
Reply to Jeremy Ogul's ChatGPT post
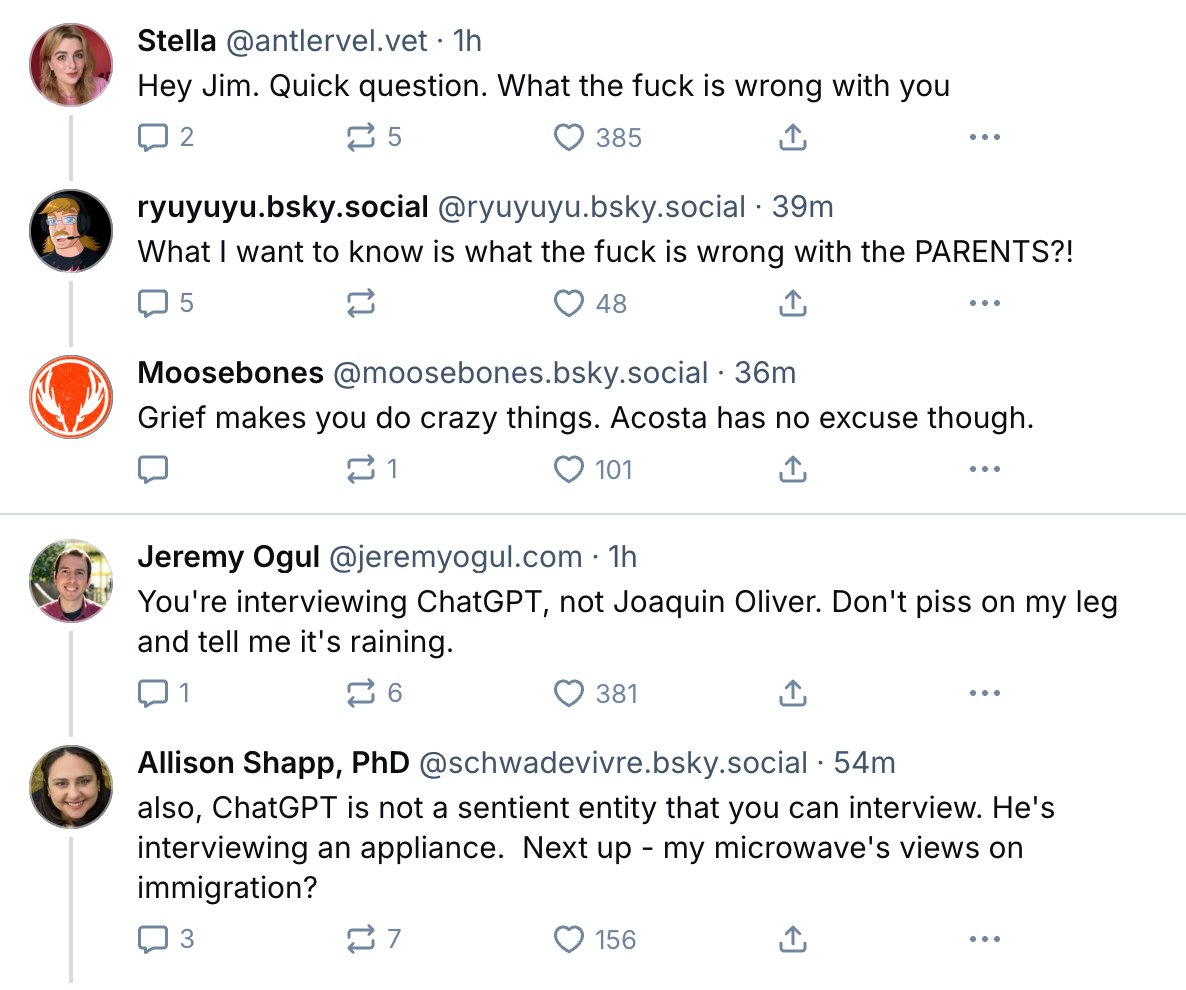[152, 692]
